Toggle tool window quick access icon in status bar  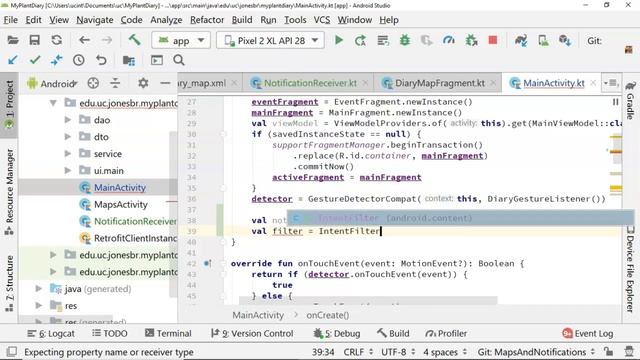(x=12, y=351)
